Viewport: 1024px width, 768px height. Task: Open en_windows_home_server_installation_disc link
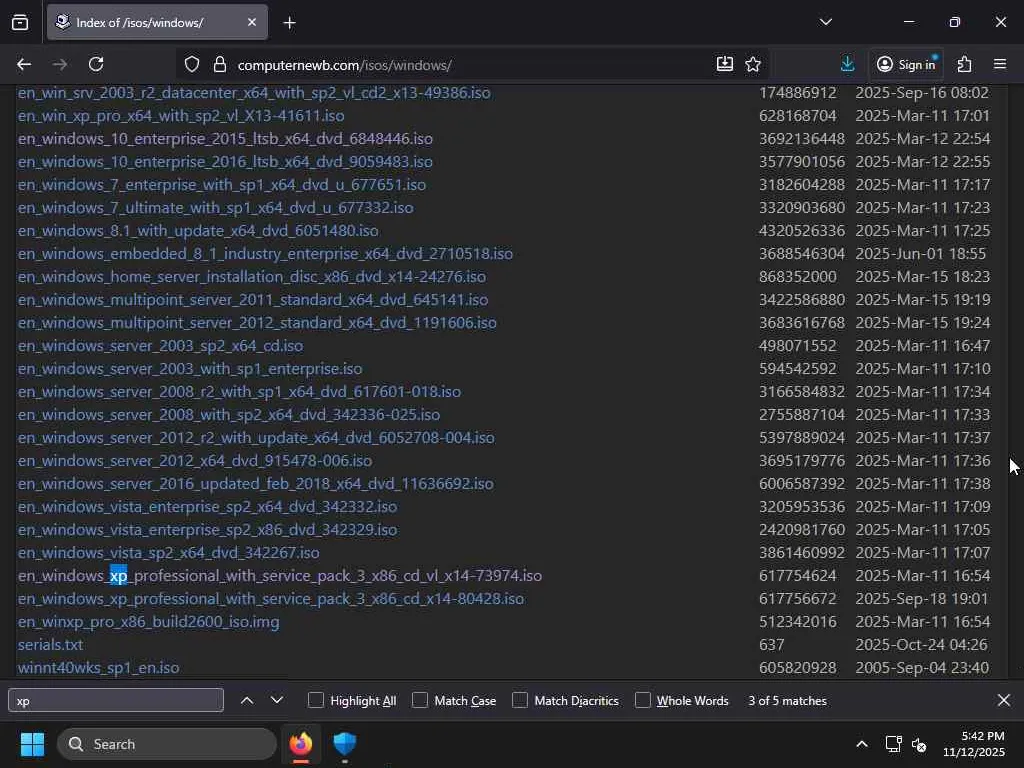point(252,276)
